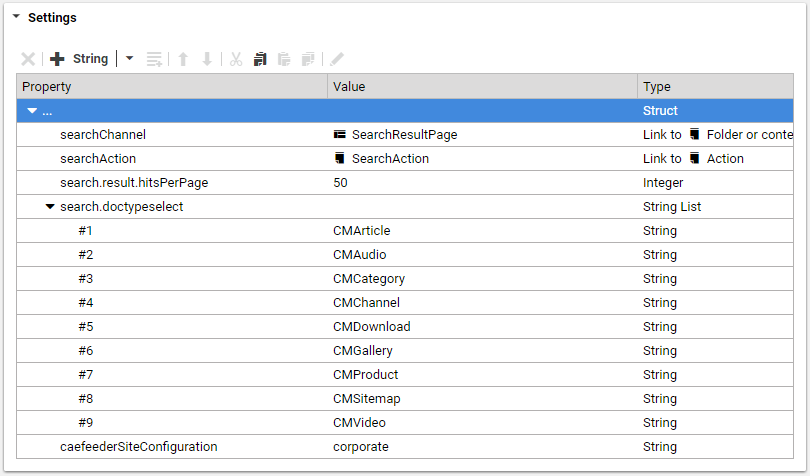Click the CMCategory value
Viewport: 810px width, 476px height.
pos(369,279)
